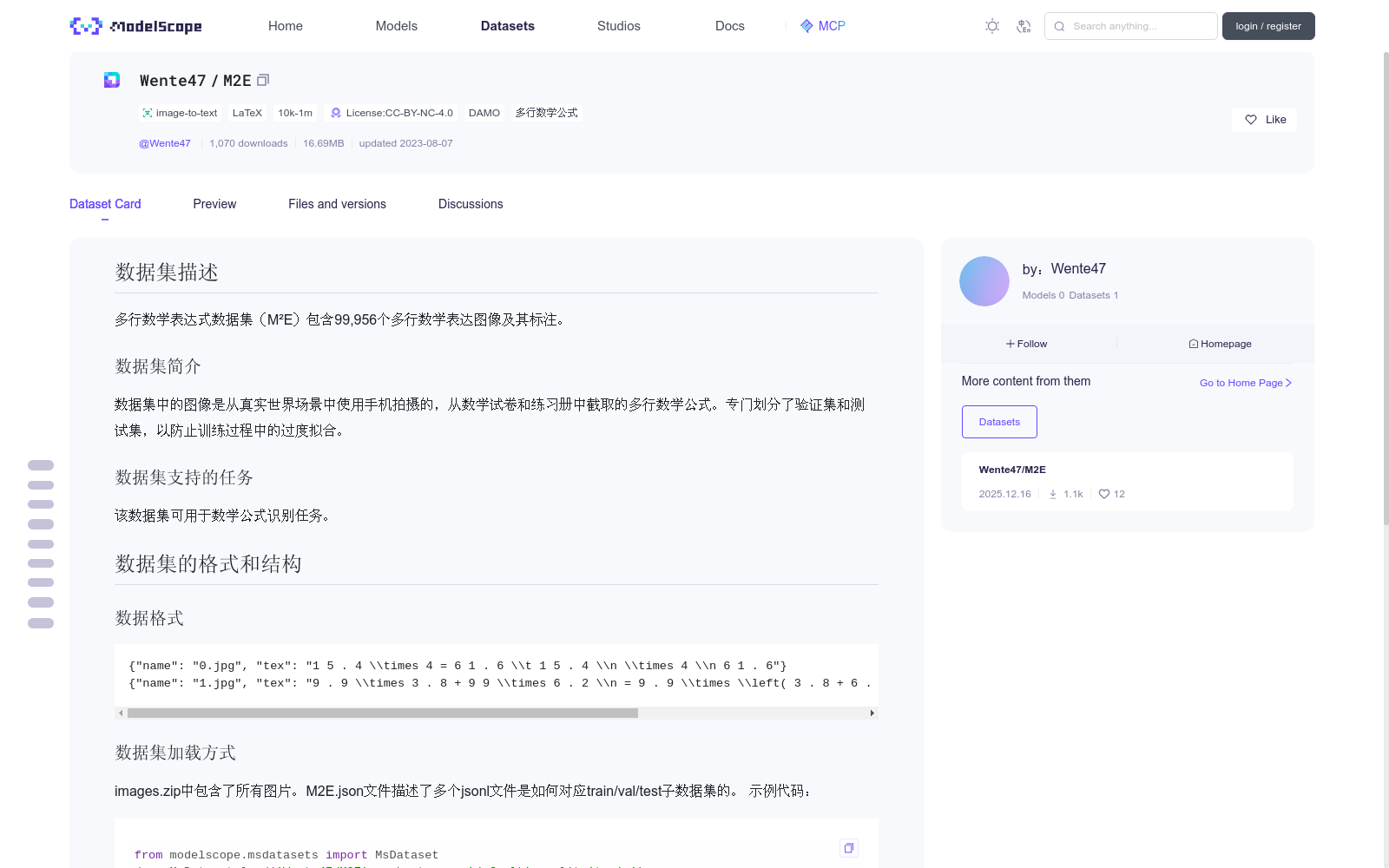
Task: Click the 数据集简介 heading
Action: click(x=158, y=366)
